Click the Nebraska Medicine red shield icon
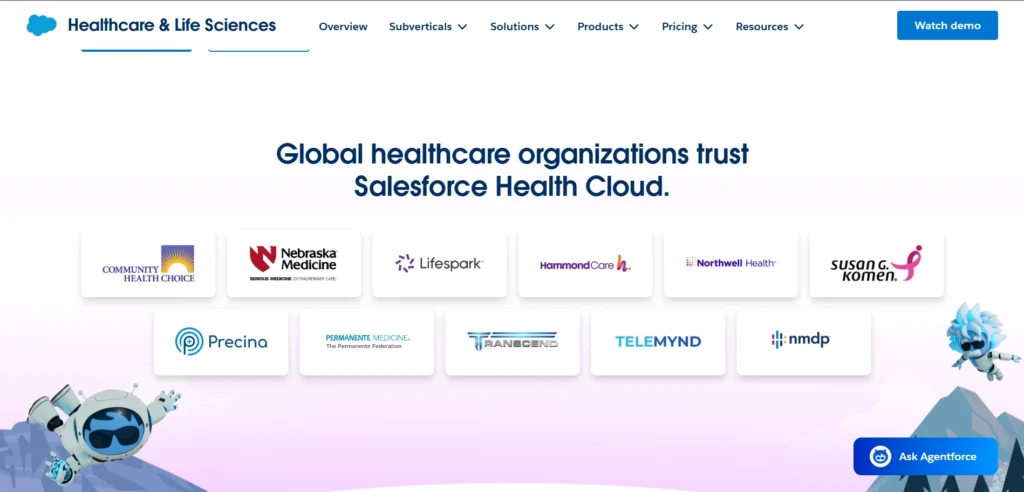The width and height of the screenshot is (1024, 492). [263, 259]
